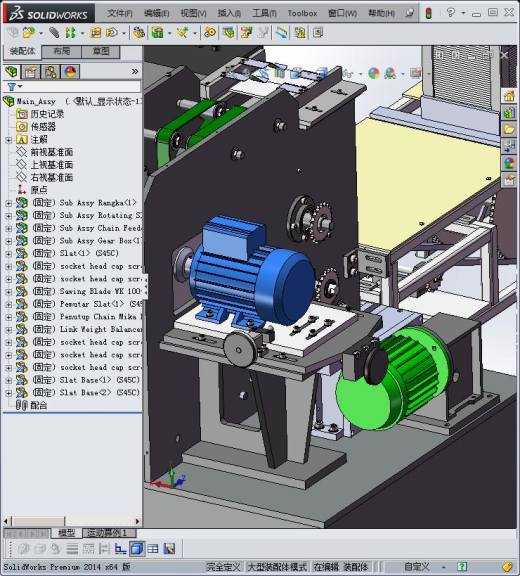Open the Toolbox menu
This screenshot has height=576, width=520.
tap(302, 13)
